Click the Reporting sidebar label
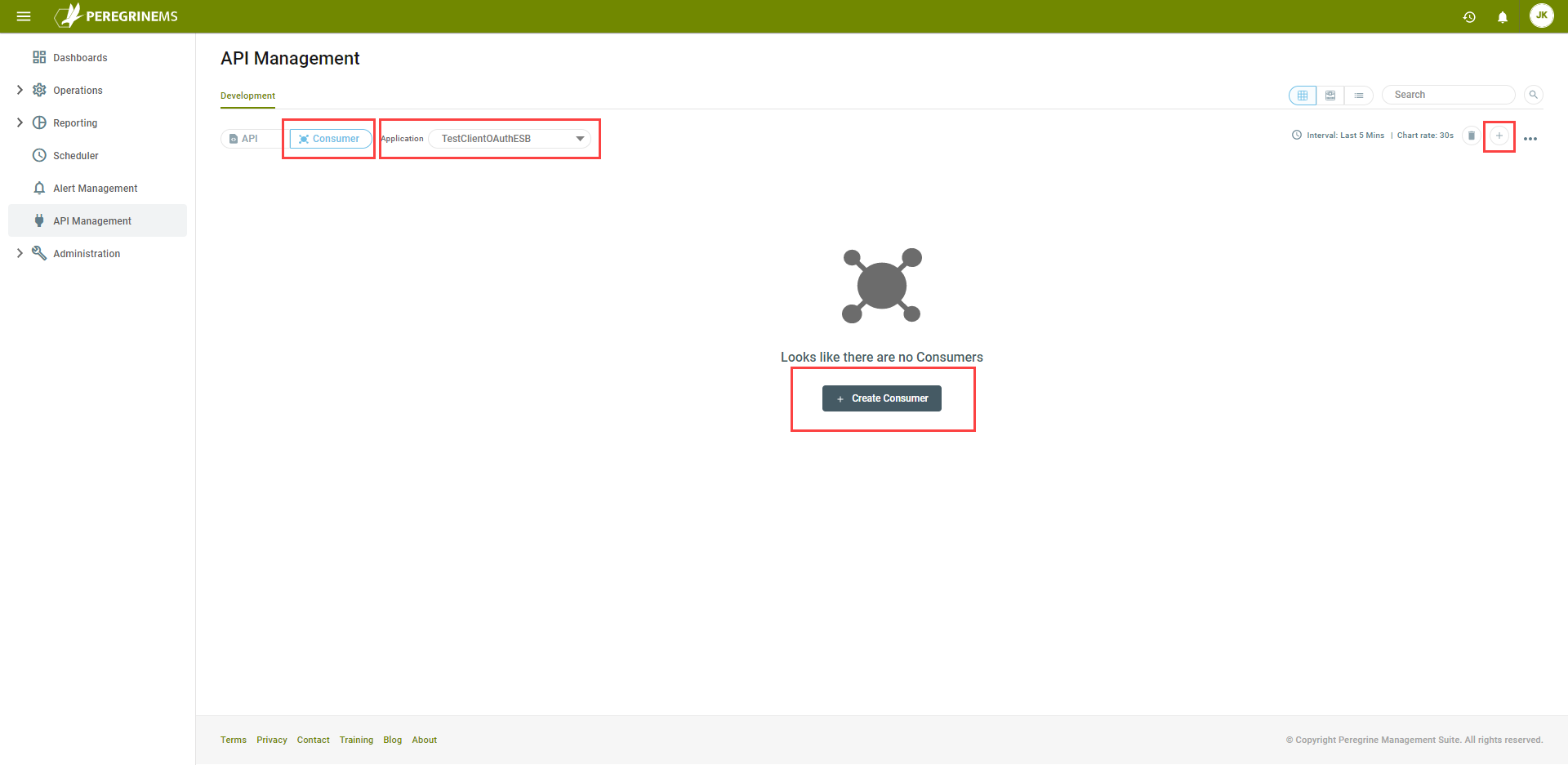1568x765 pixels. (75, 123)
